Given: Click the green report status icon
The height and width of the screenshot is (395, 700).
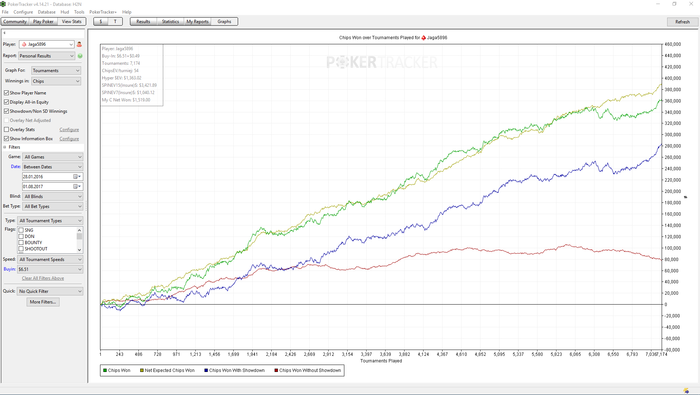Looking at the screenshot, I should 80,56.
